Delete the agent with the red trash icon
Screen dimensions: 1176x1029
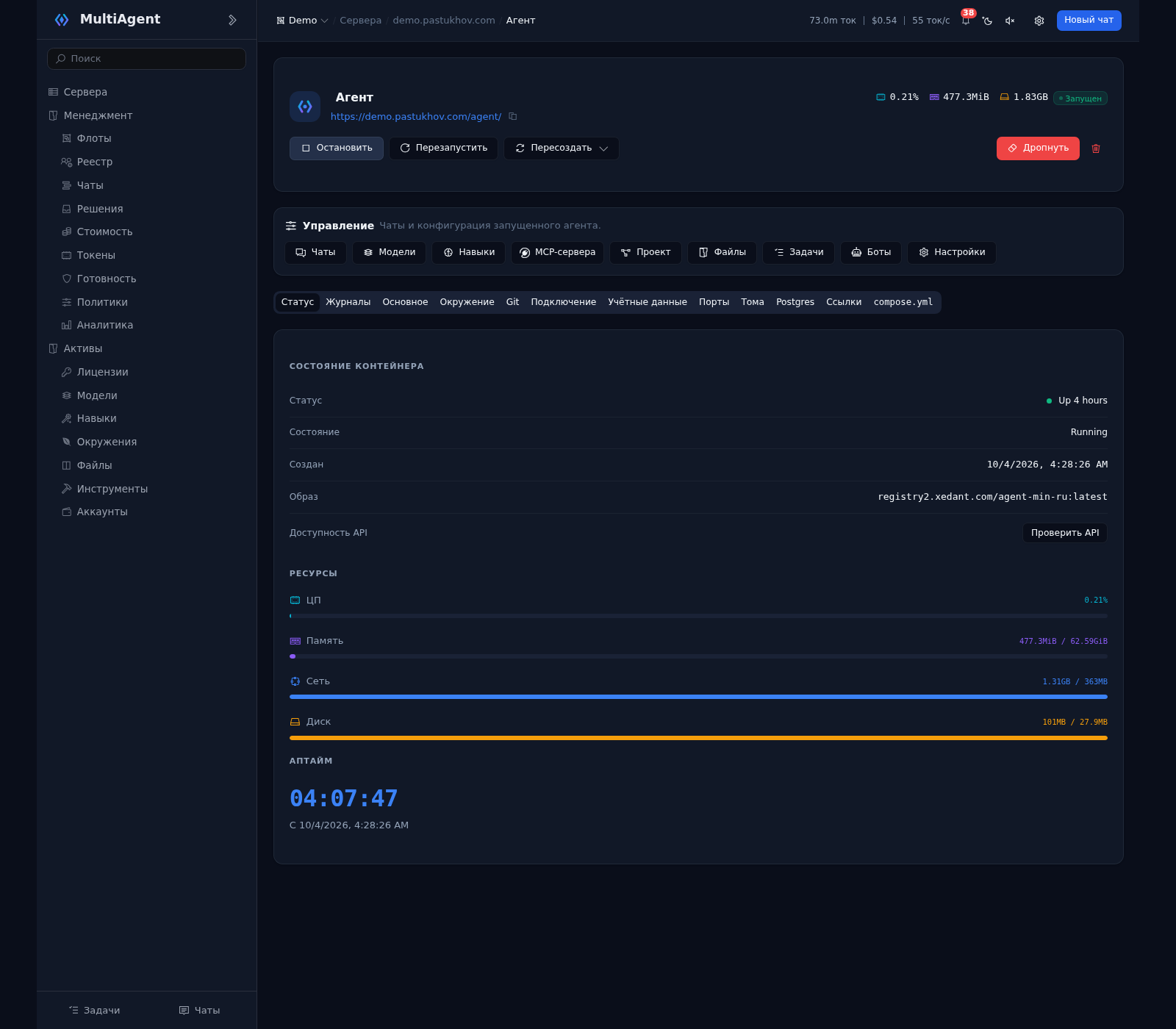click(1096, 148)
